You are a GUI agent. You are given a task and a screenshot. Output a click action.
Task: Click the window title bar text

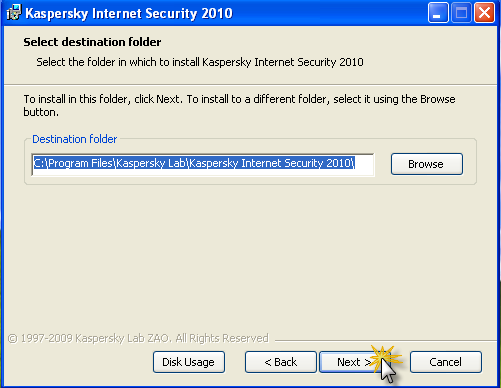tap(129, 13)
